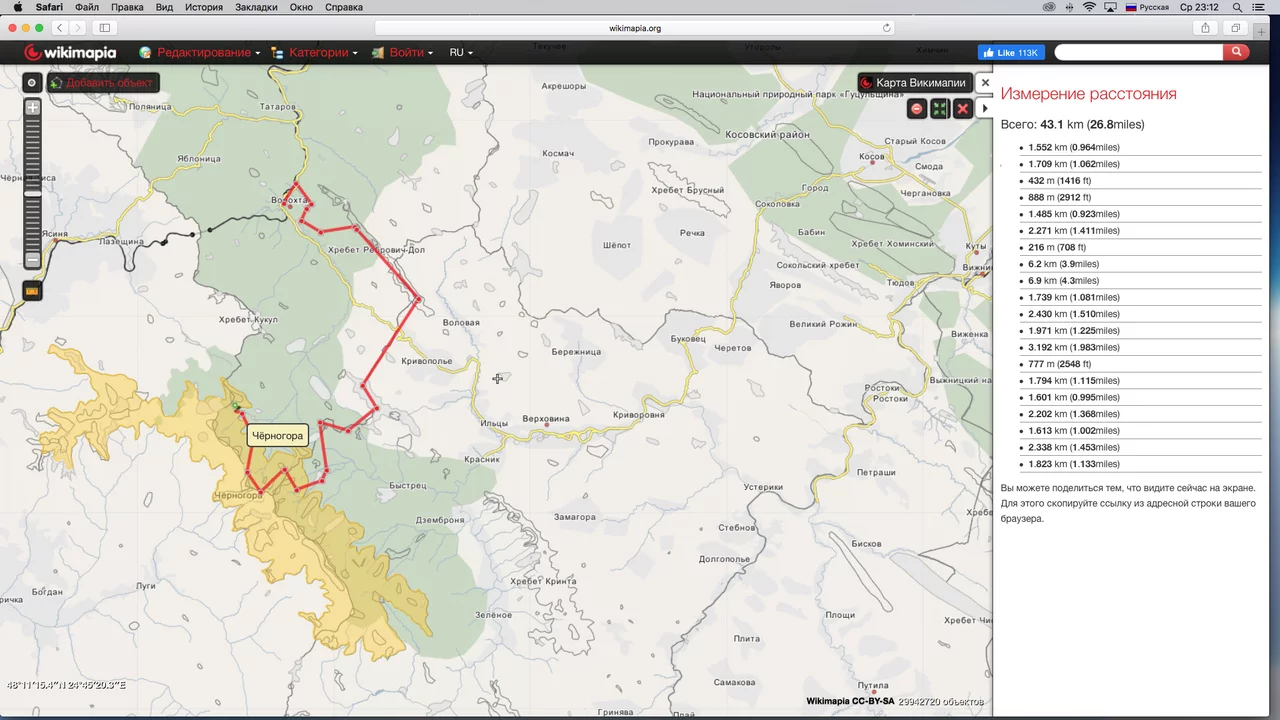
Task: Open Notification Center list icon
Action: tap(1260, 7)
